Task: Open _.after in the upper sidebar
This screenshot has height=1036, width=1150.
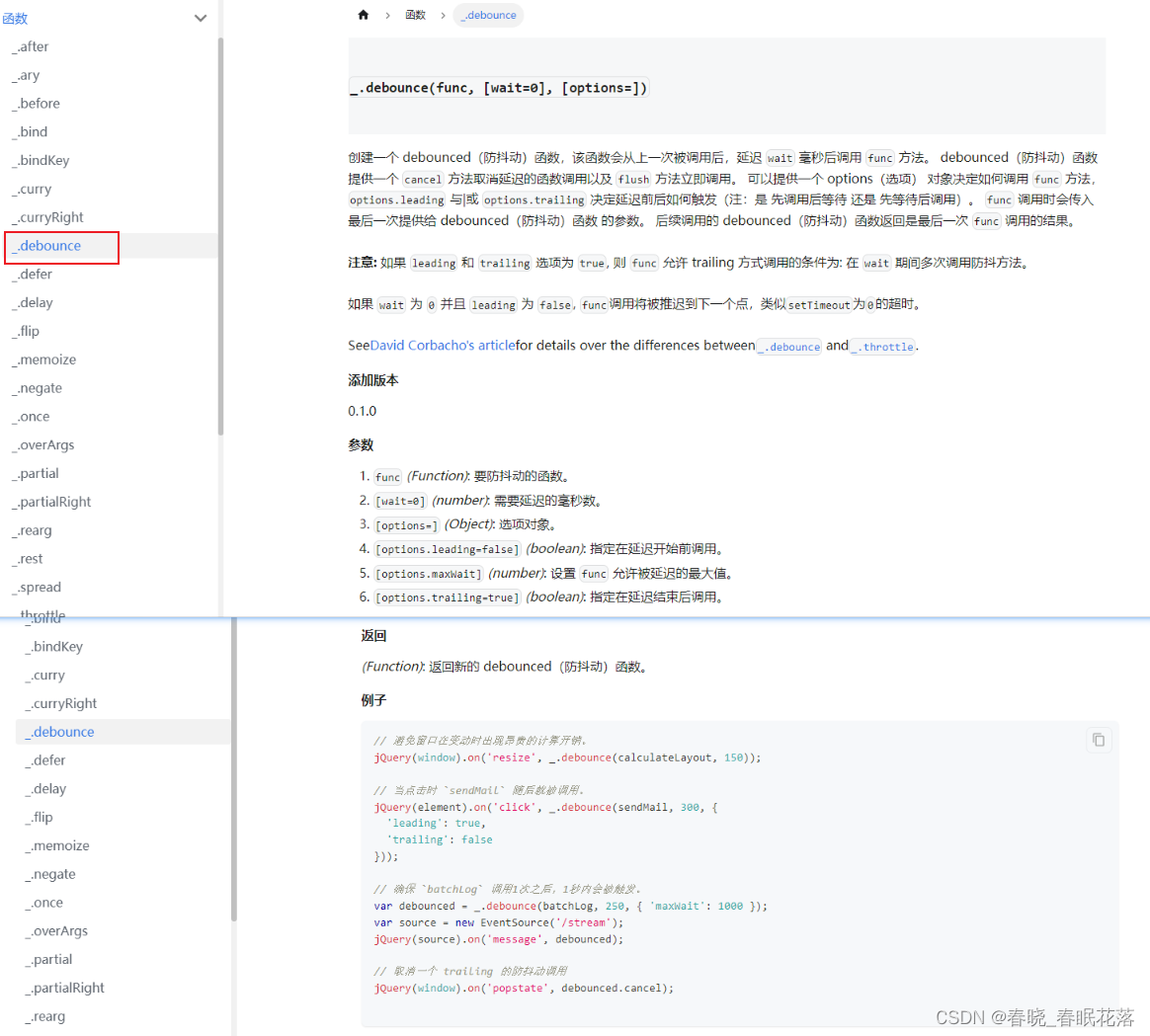Action: (x=31, y=47)
